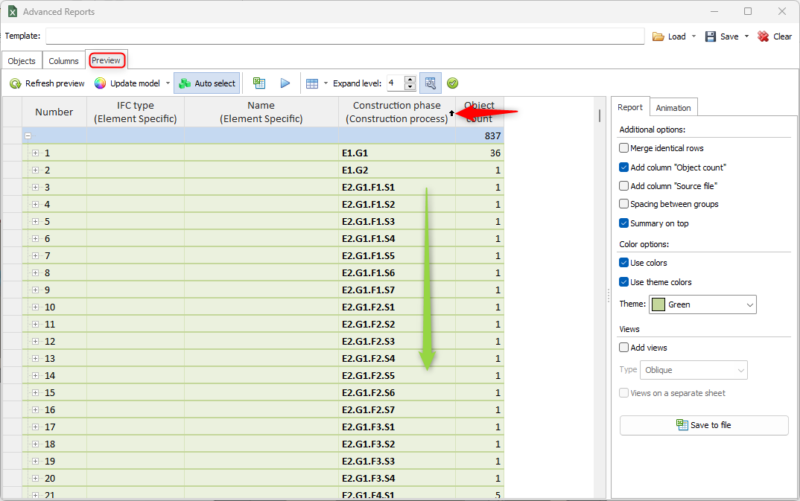Click the Save floppy disk icon
Image resolution: width=800 pixels, height=501 pixels.
[710, 36]
